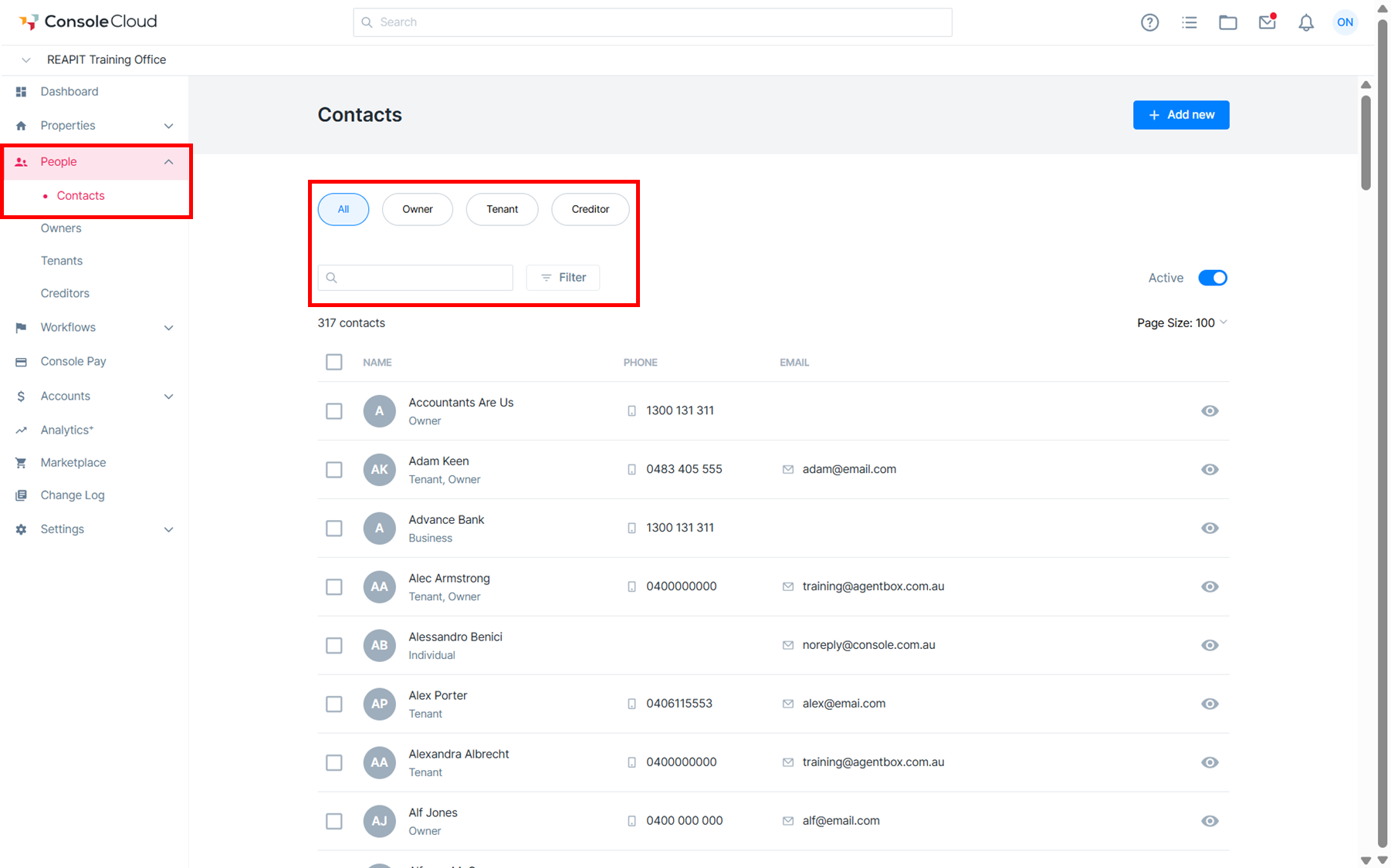
Task: Click email noreply@console.com.au
Action: pyautogui.click(x=868, y=645)
